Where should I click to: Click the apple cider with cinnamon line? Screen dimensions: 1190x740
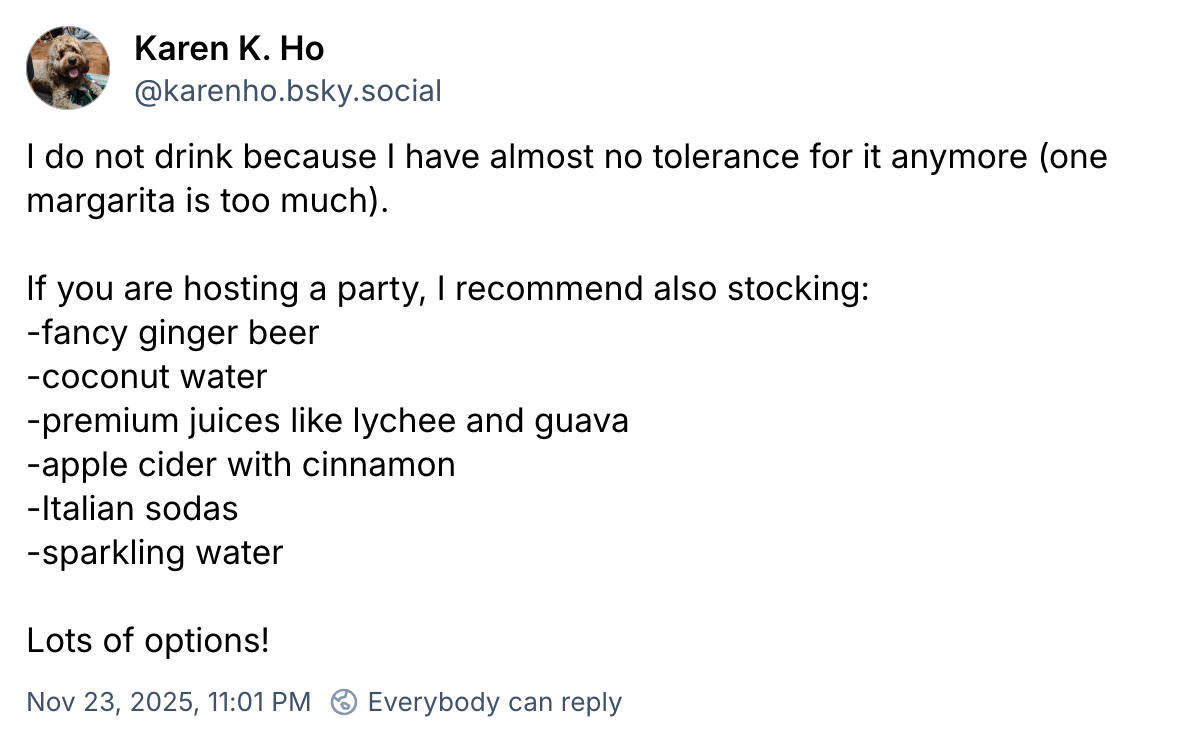click(240, 464)
